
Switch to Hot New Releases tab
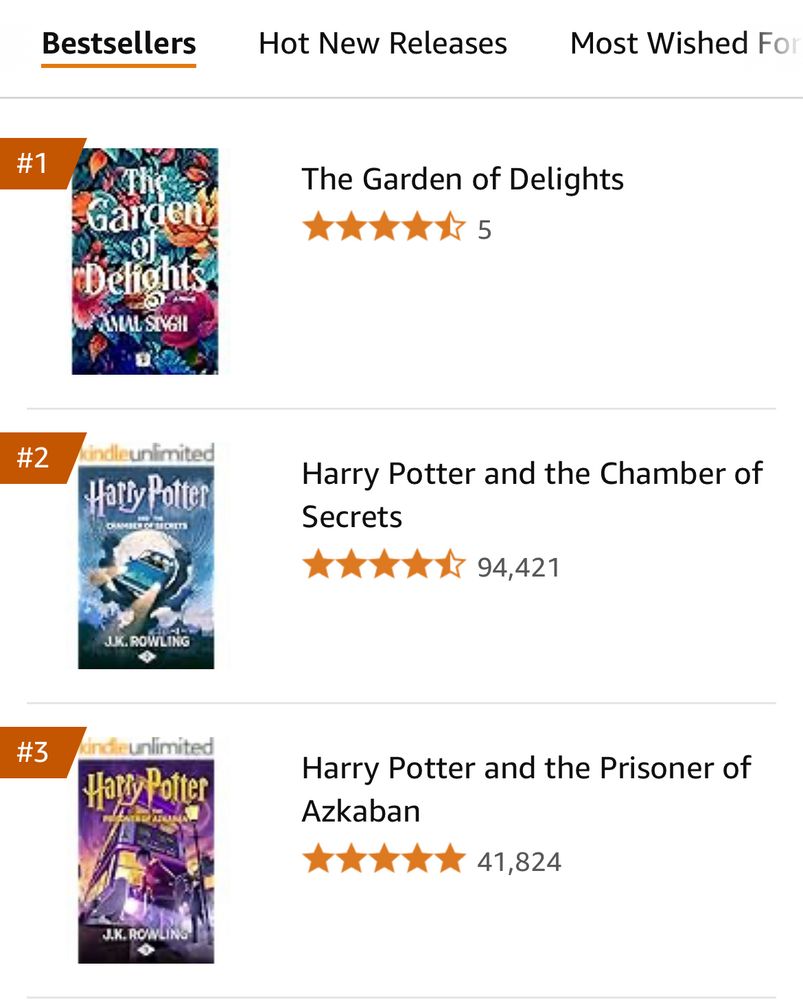(382, 44)
